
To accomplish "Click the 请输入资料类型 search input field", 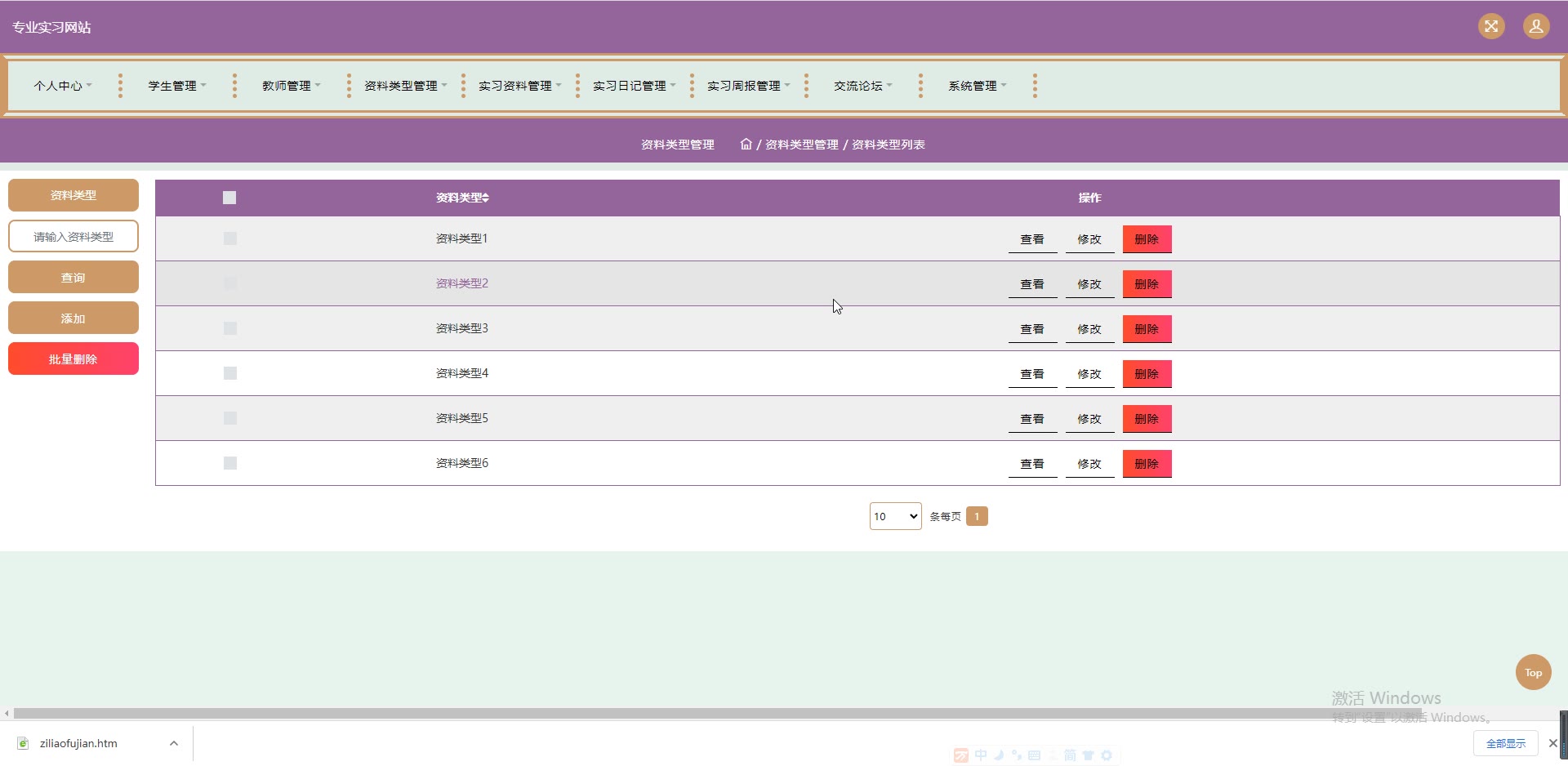I will [73, 237].
